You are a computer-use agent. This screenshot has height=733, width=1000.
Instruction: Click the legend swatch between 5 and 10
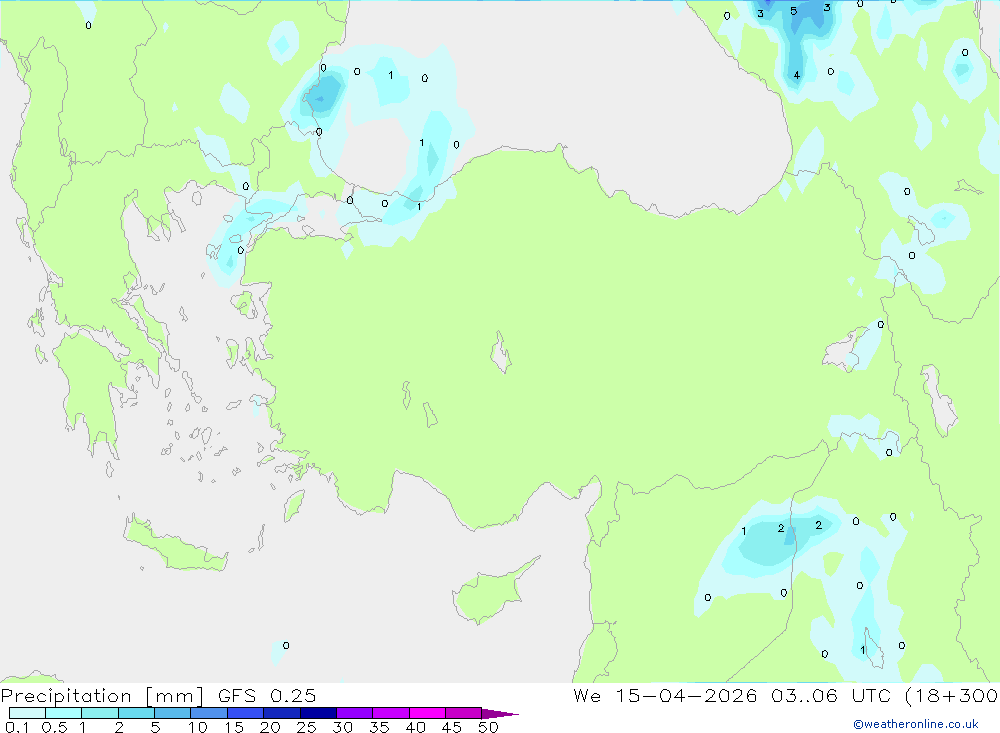pos(172,713)
